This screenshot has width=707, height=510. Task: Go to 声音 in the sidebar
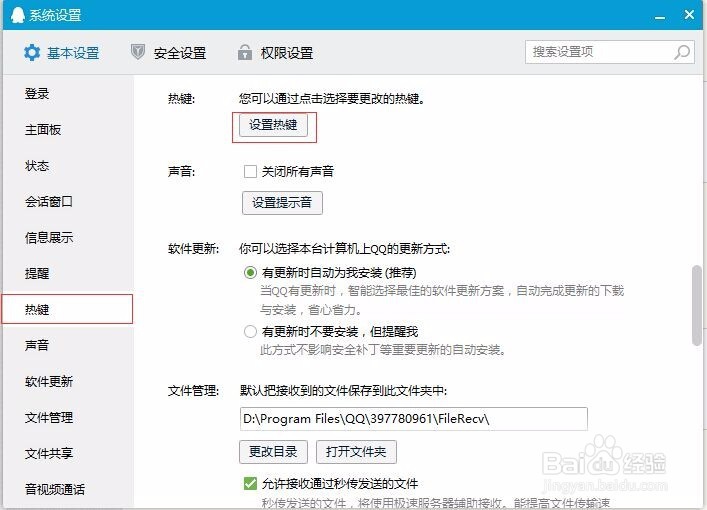[x=37, y=345]
